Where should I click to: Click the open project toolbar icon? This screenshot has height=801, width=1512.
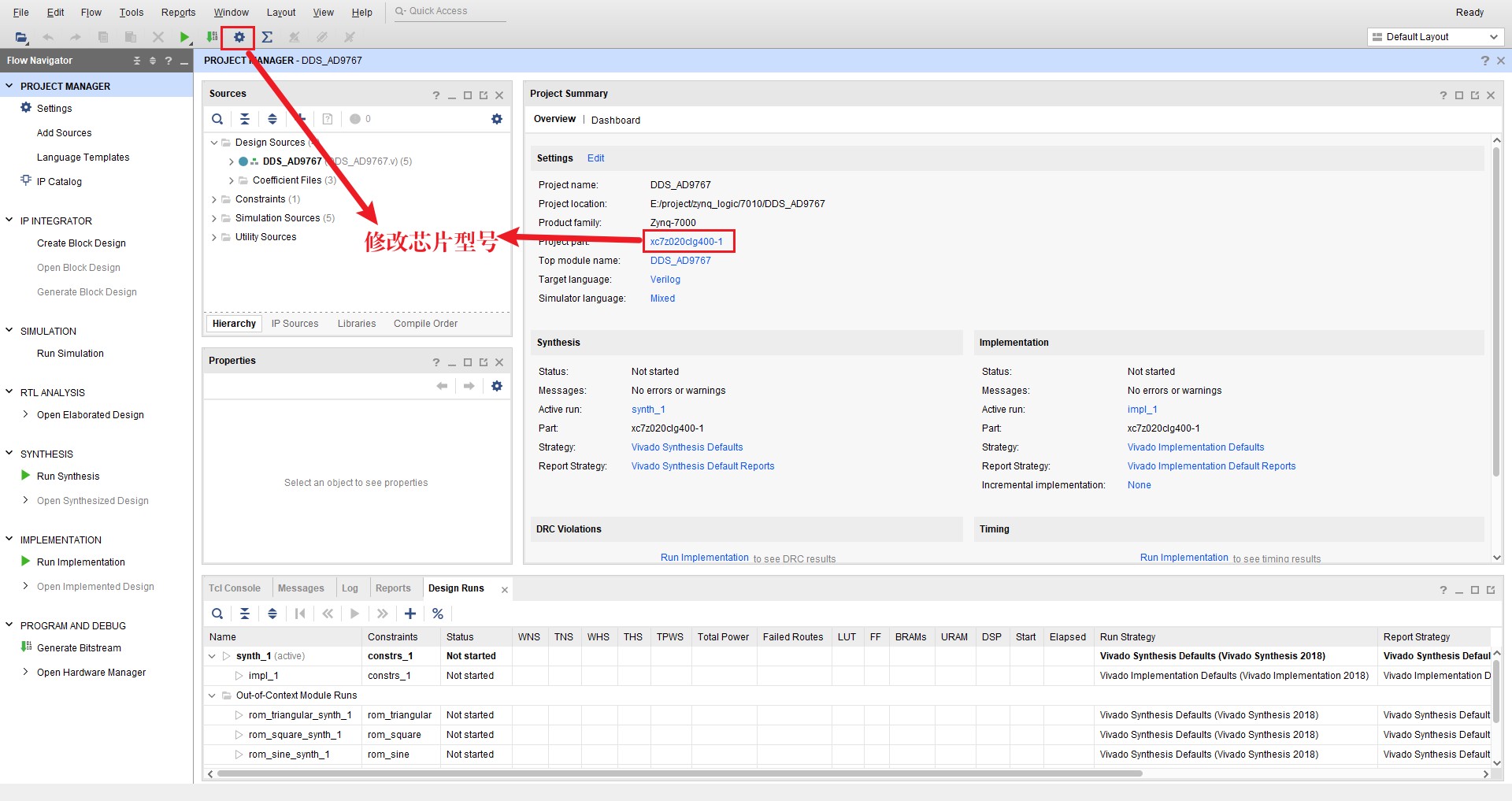coord(21,37)
